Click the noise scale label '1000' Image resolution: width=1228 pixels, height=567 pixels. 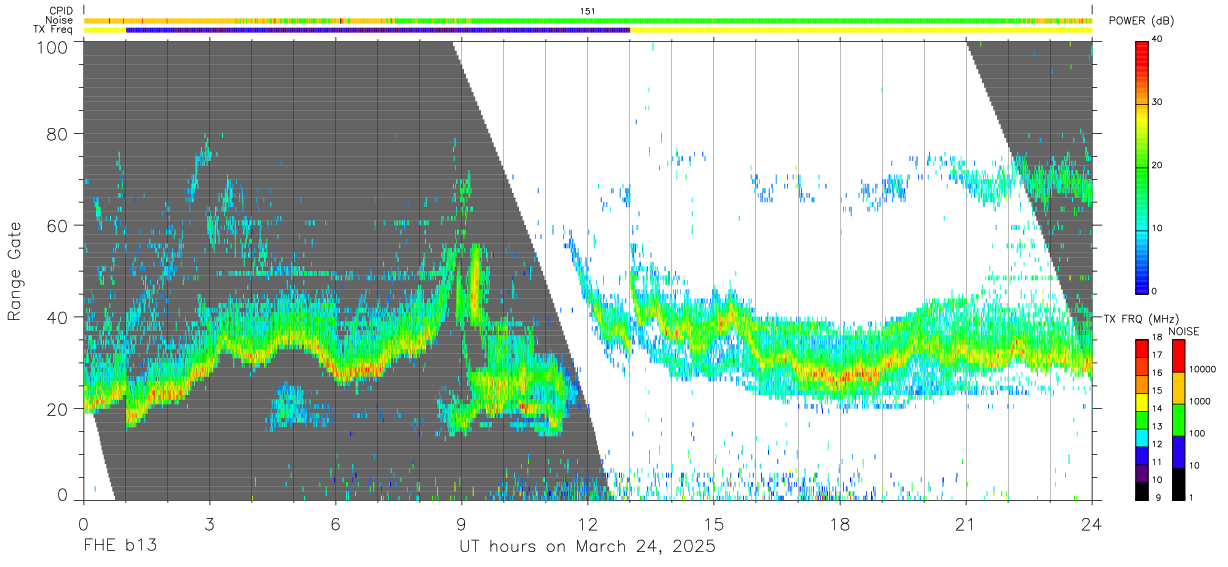pyautogui.click(x=1200, y=401)
